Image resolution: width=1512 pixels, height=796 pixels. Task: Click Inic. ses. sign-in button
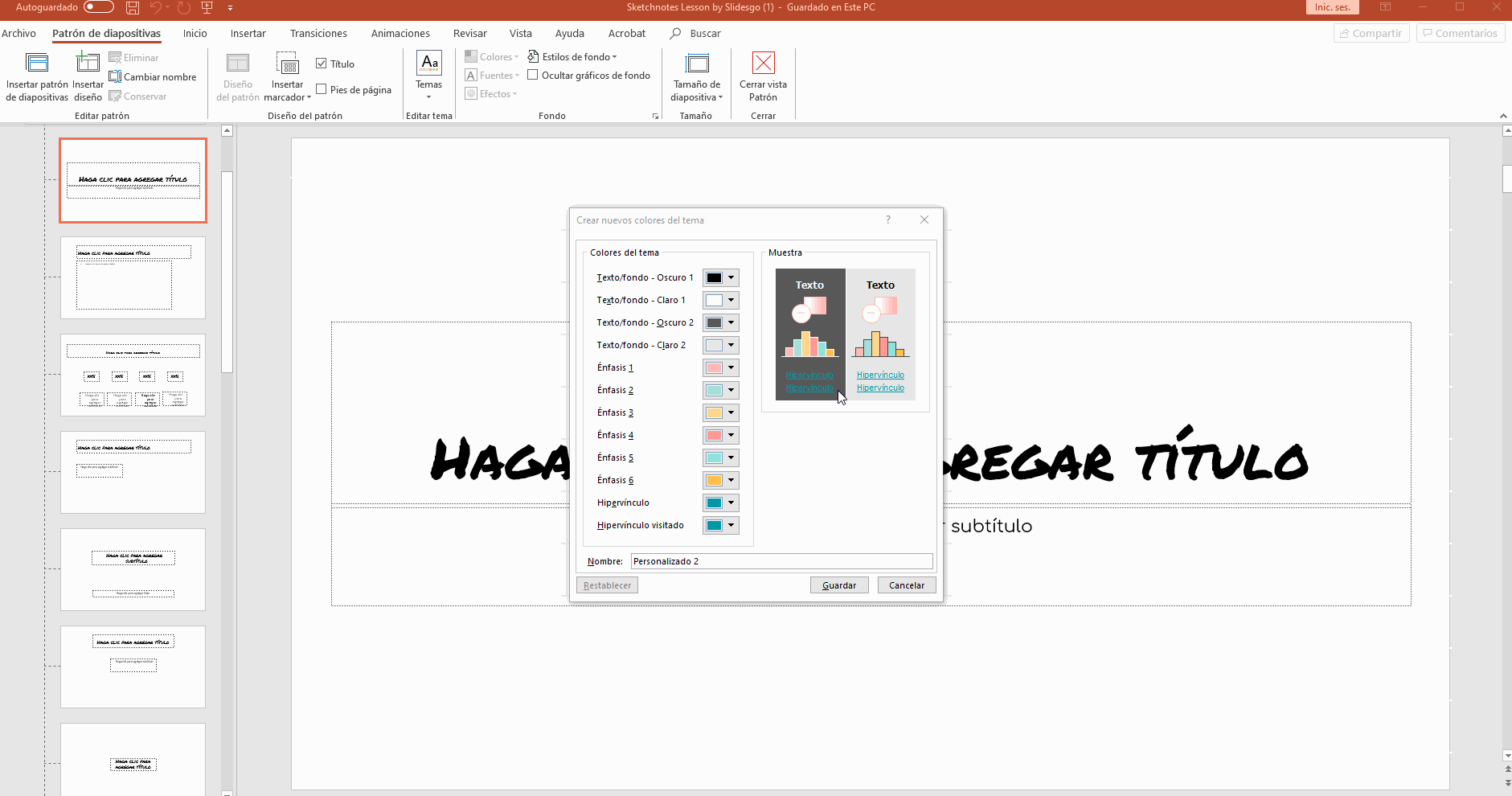(1332, 7)
